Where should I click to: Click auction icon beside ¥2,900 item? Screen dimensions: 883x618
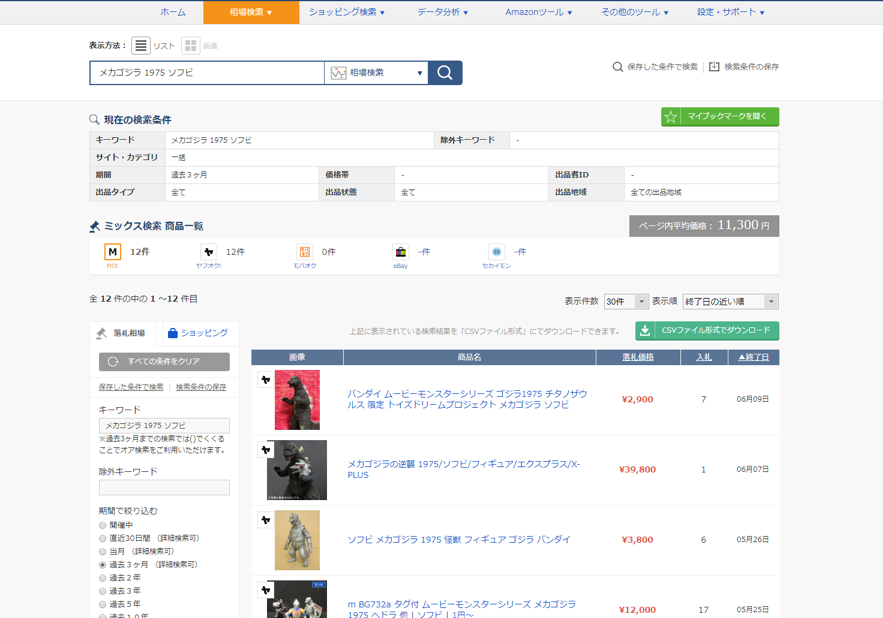pos(266,380)
